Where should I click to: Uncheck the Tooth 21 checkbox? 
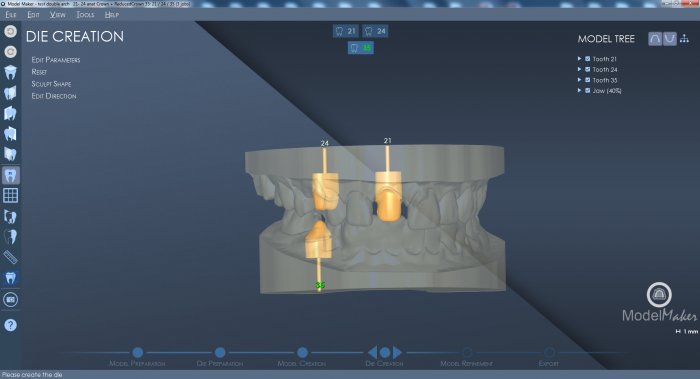(588, 59)
